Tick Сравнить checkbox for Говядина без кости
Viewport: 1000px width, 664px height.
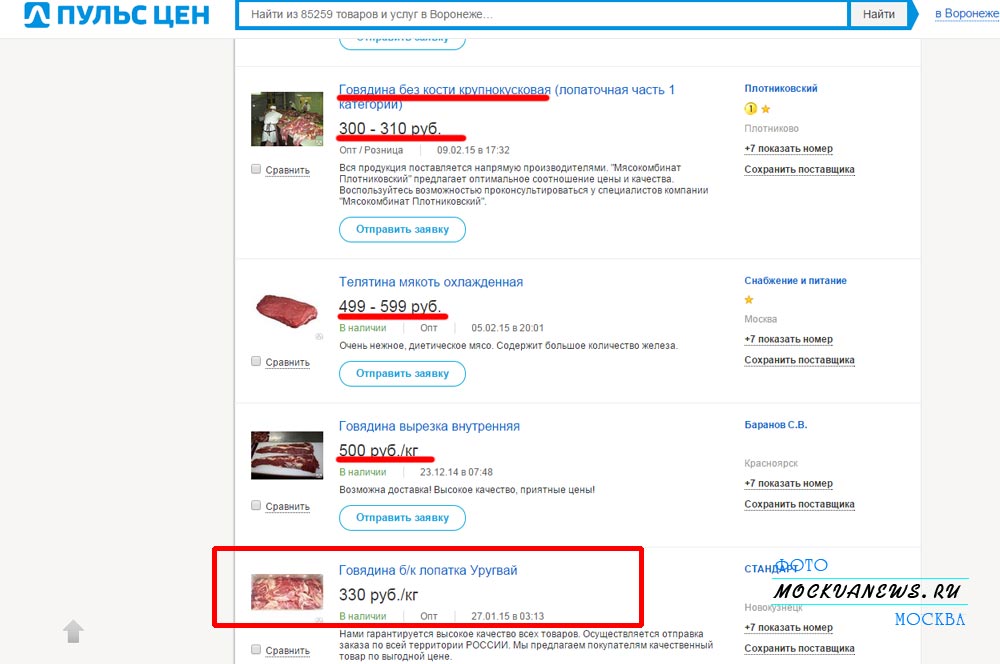tap(256, 169)
